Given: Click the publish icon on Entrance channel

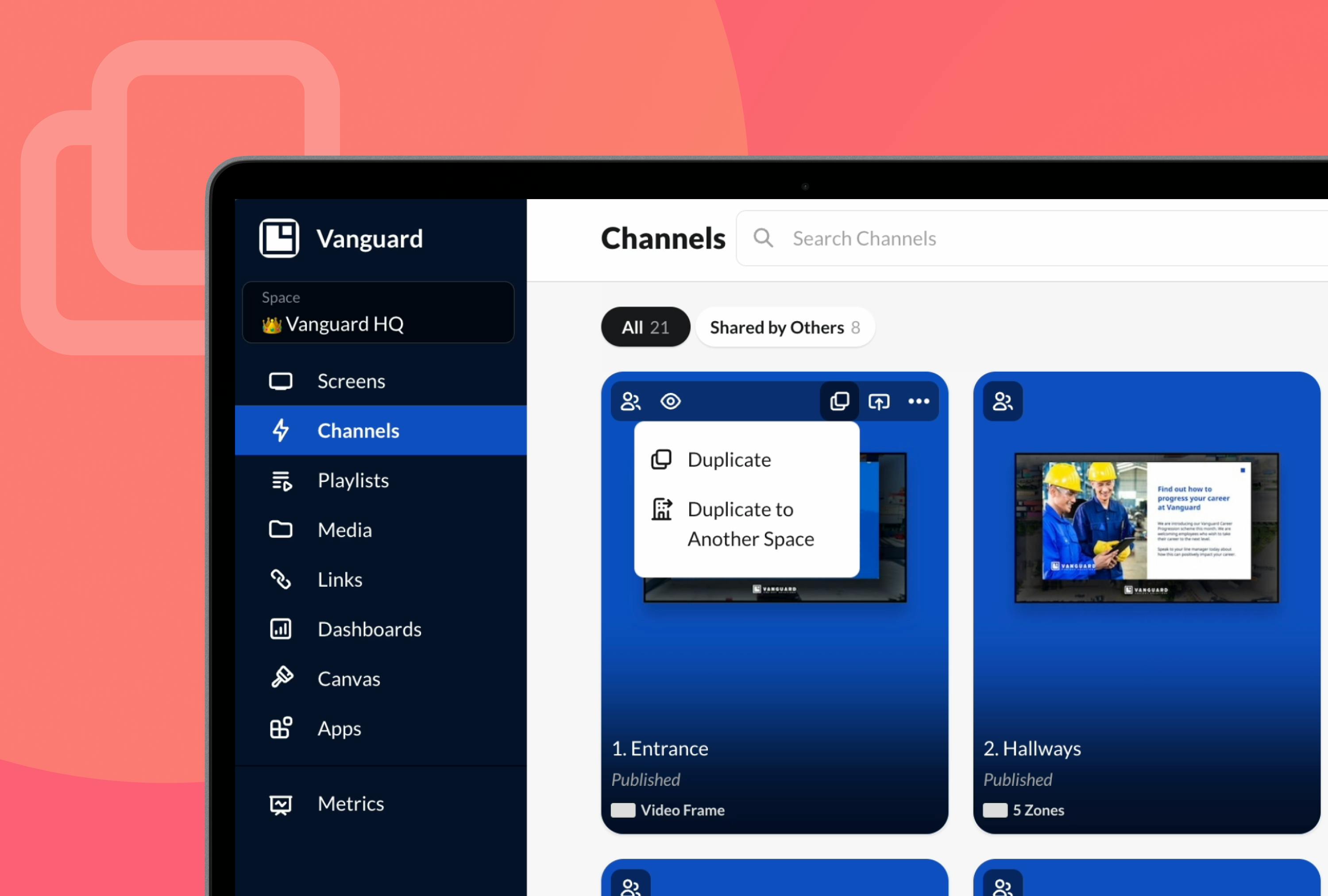Looking at the screenshot, I should tap(879, 401).
